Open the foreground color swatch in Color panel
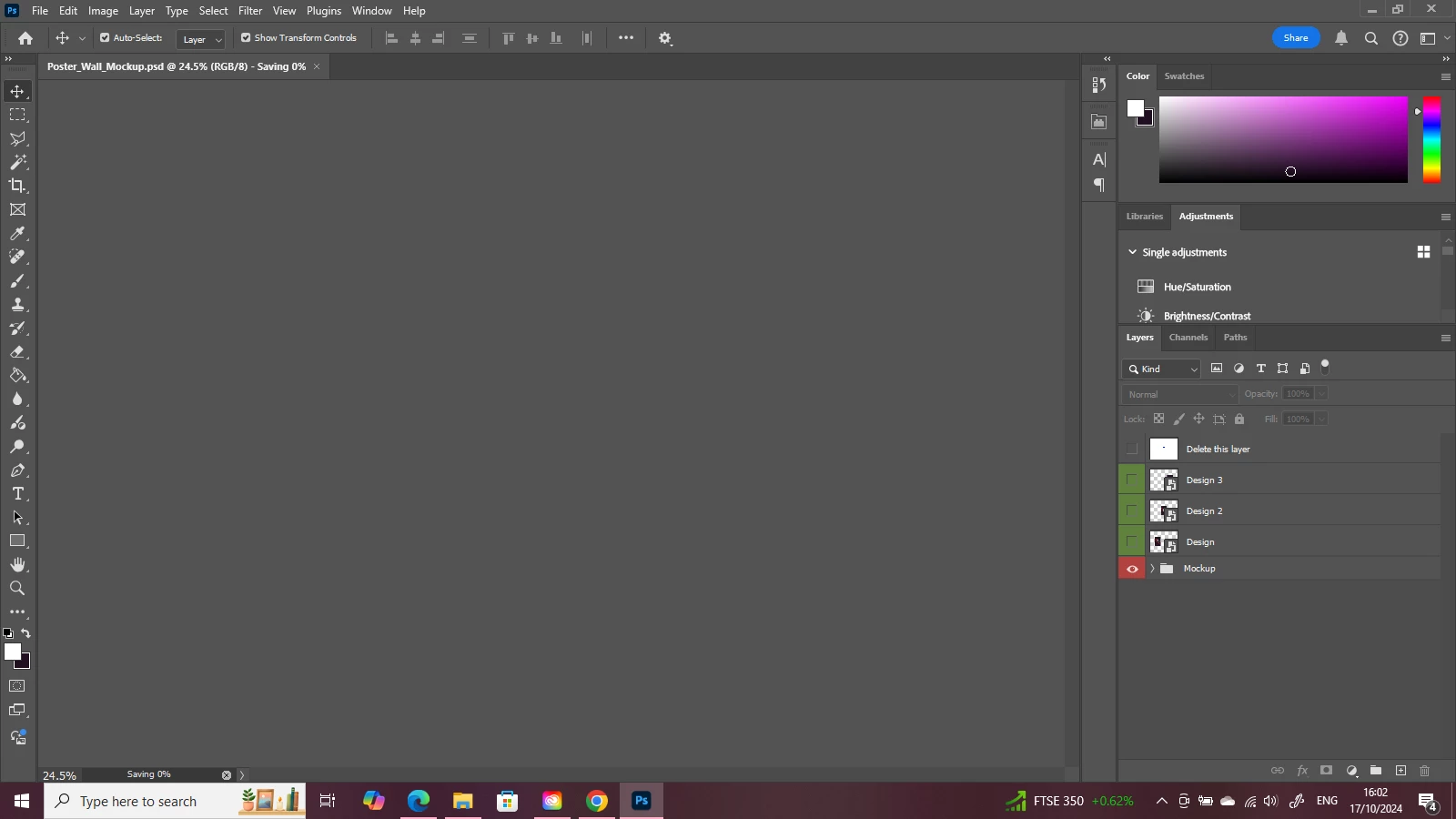 pyautogui.click(x=1135, y=108)
